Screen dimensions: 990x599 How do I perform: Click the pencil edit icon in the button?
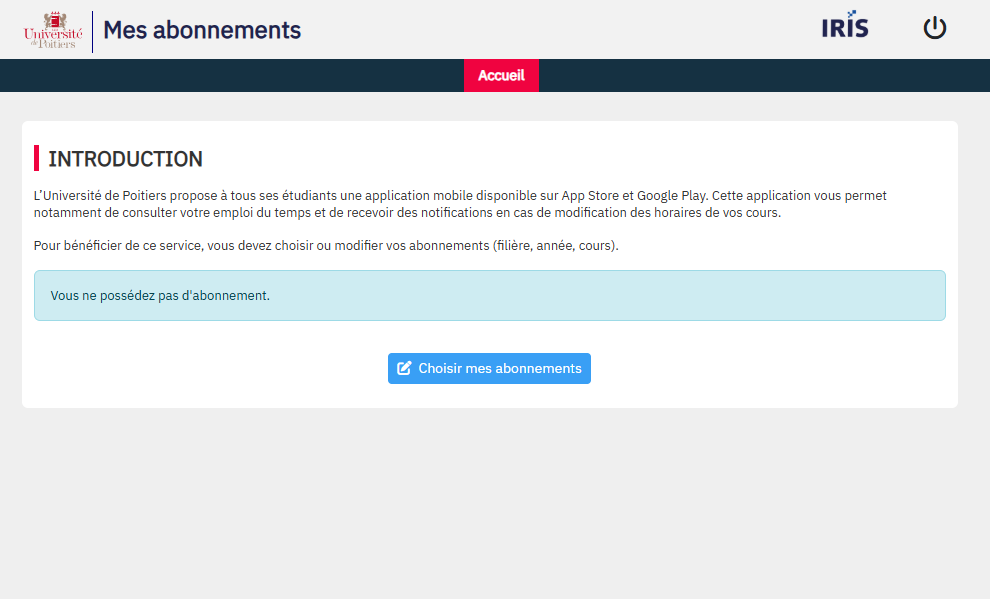404,368
